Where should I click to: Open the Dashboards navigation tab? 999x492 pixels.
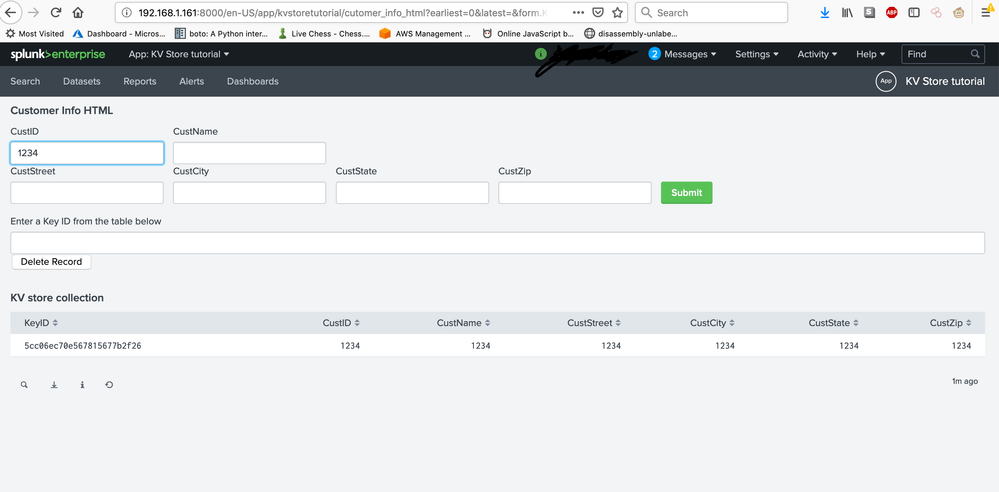[x=252, y=81]
